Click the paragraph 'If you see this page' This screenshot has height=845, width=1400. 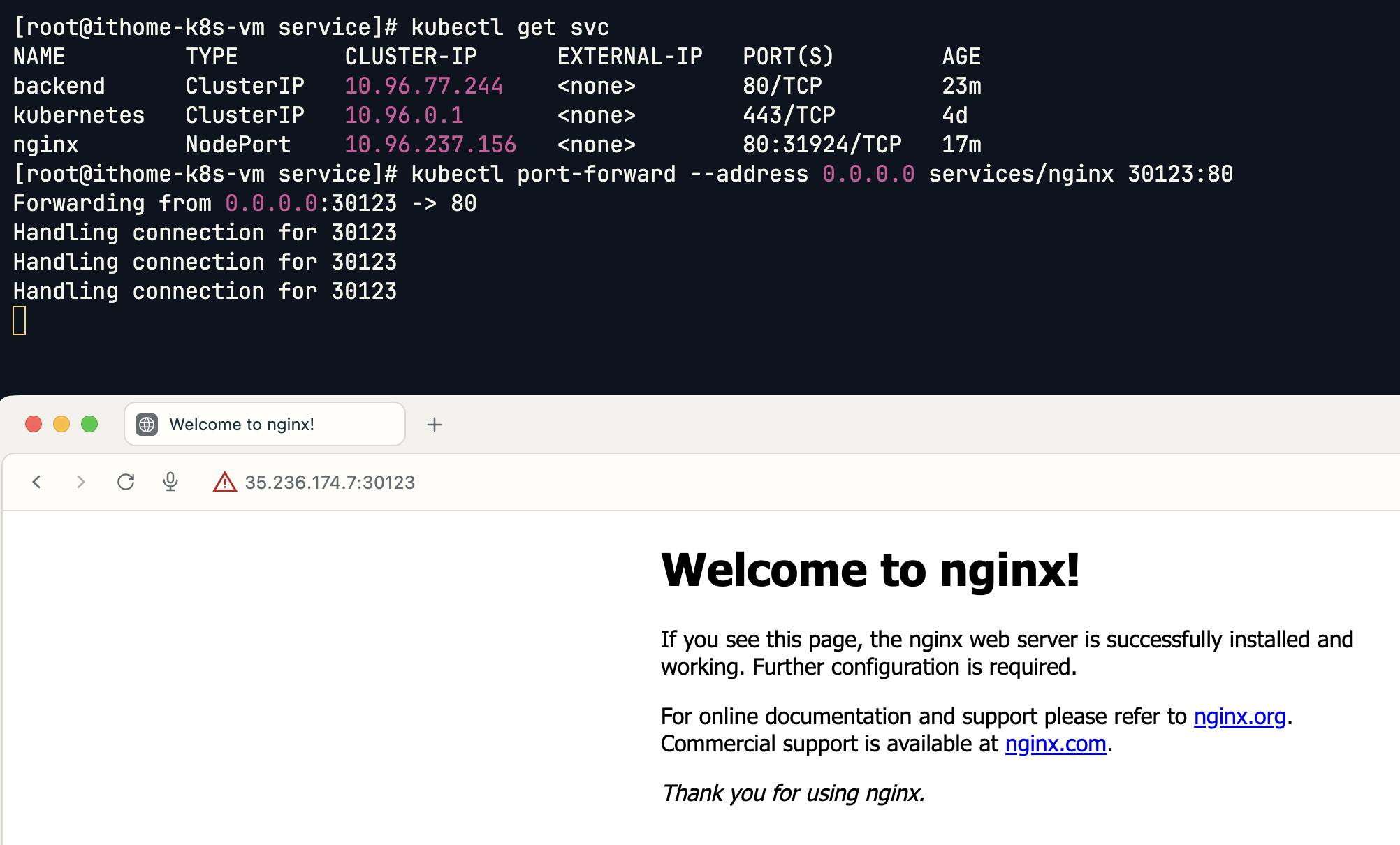click(x=1007, y=653)
